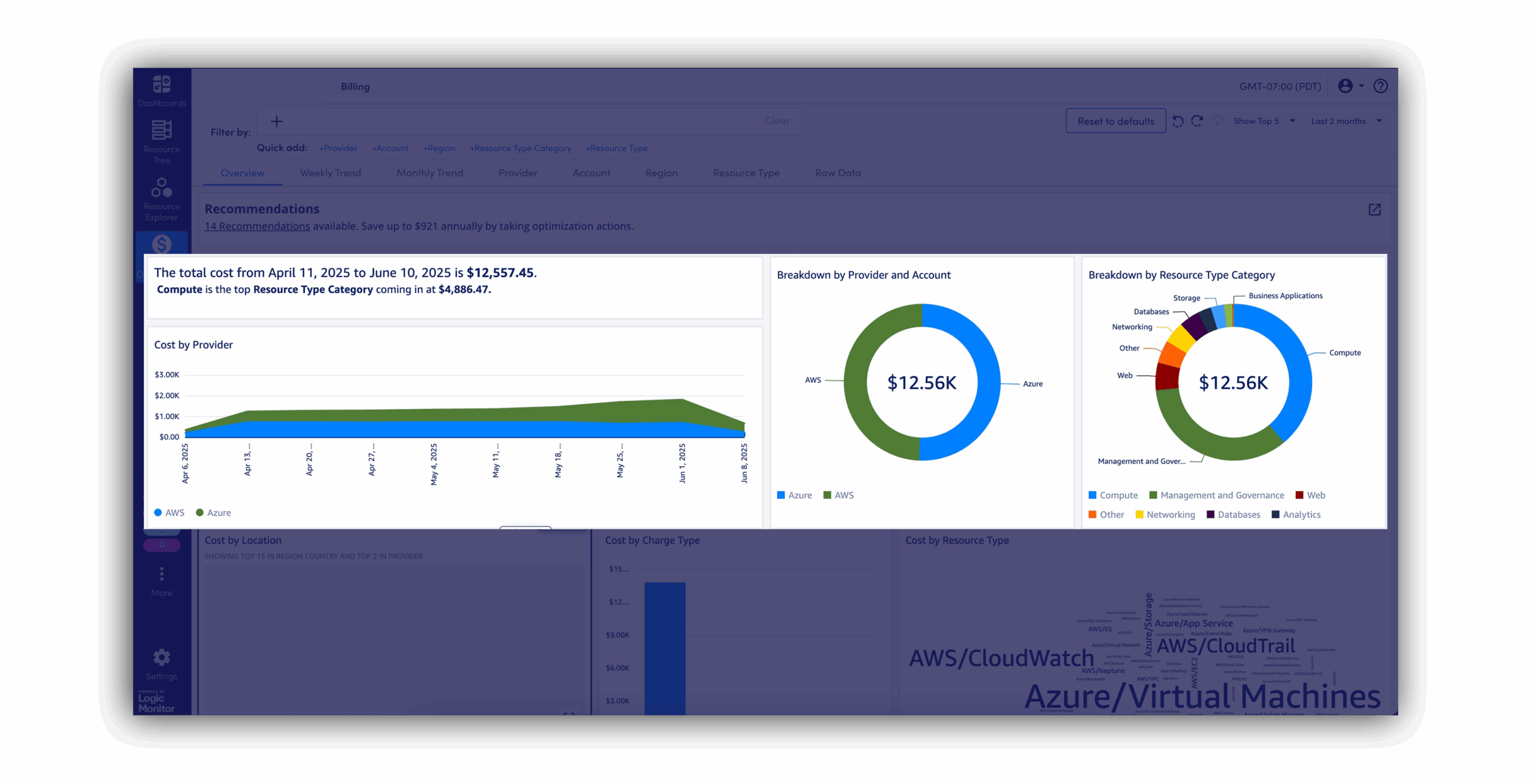Viewport: 1533px width, 784px height.
Task: Toggle AWS in Provider and Account legend
Action: click(839, 496)
